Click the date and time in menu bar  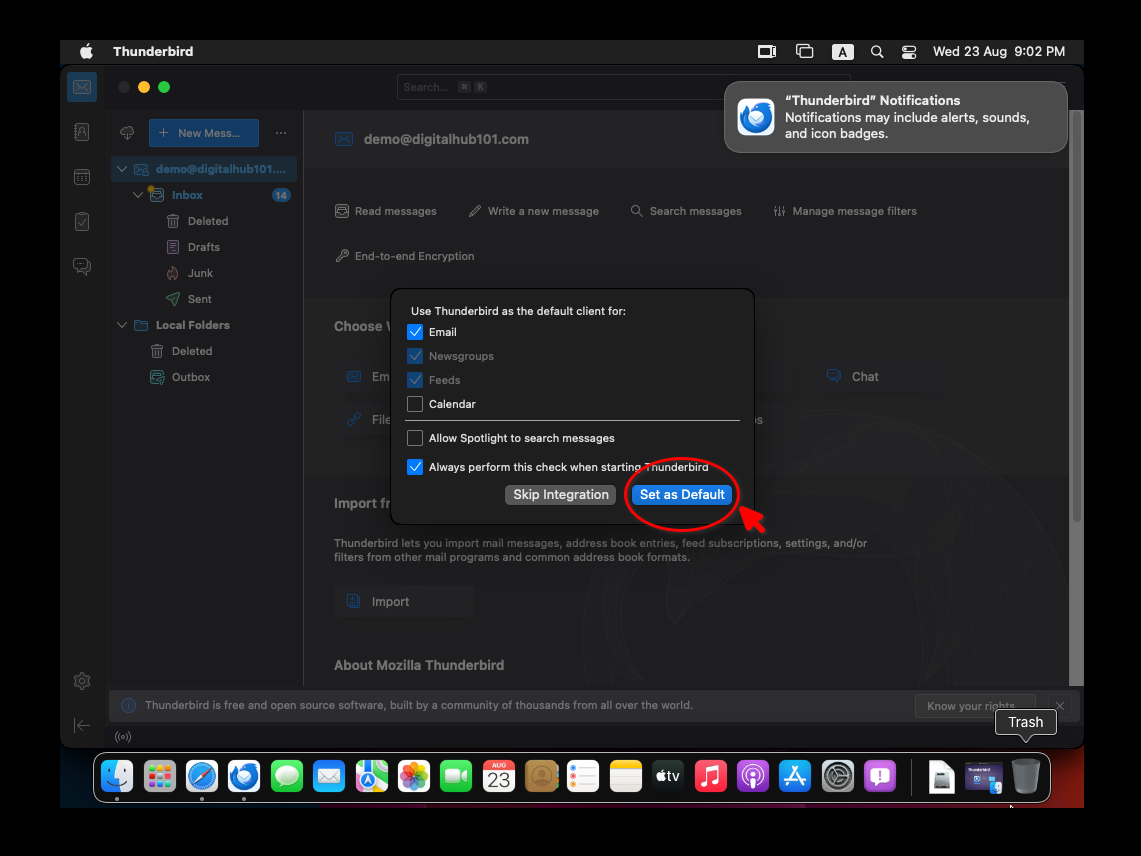(999, 52)
